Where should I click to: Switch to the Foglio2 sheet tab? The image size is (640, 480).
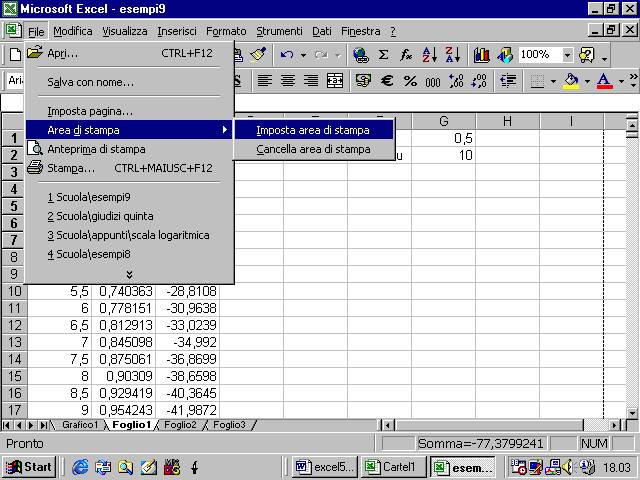[x=180, y=425]
